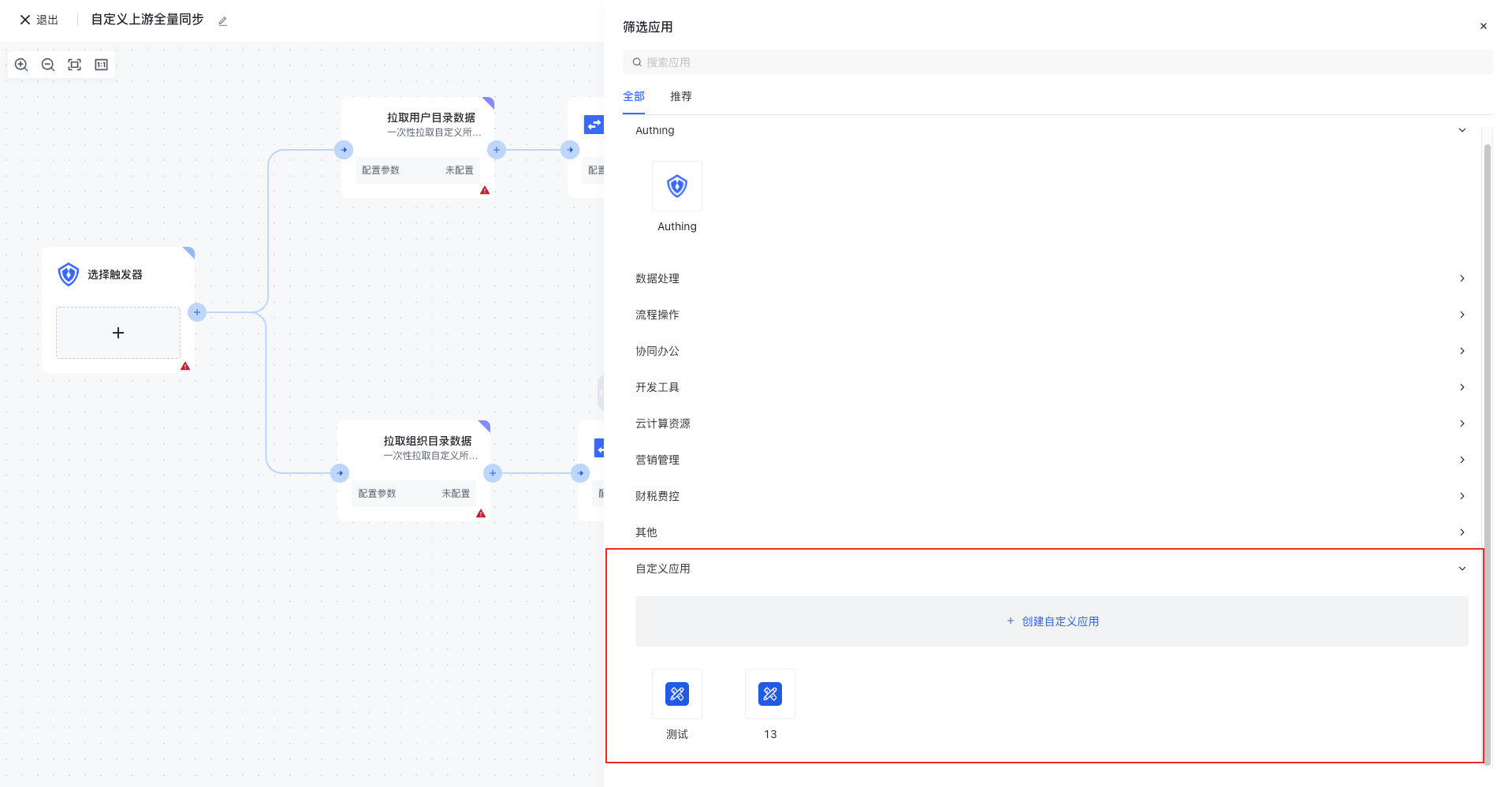This screenshot has height=787, width=1512.
Task: Select the 测试 custom application
Action: (x=676, y=695)
